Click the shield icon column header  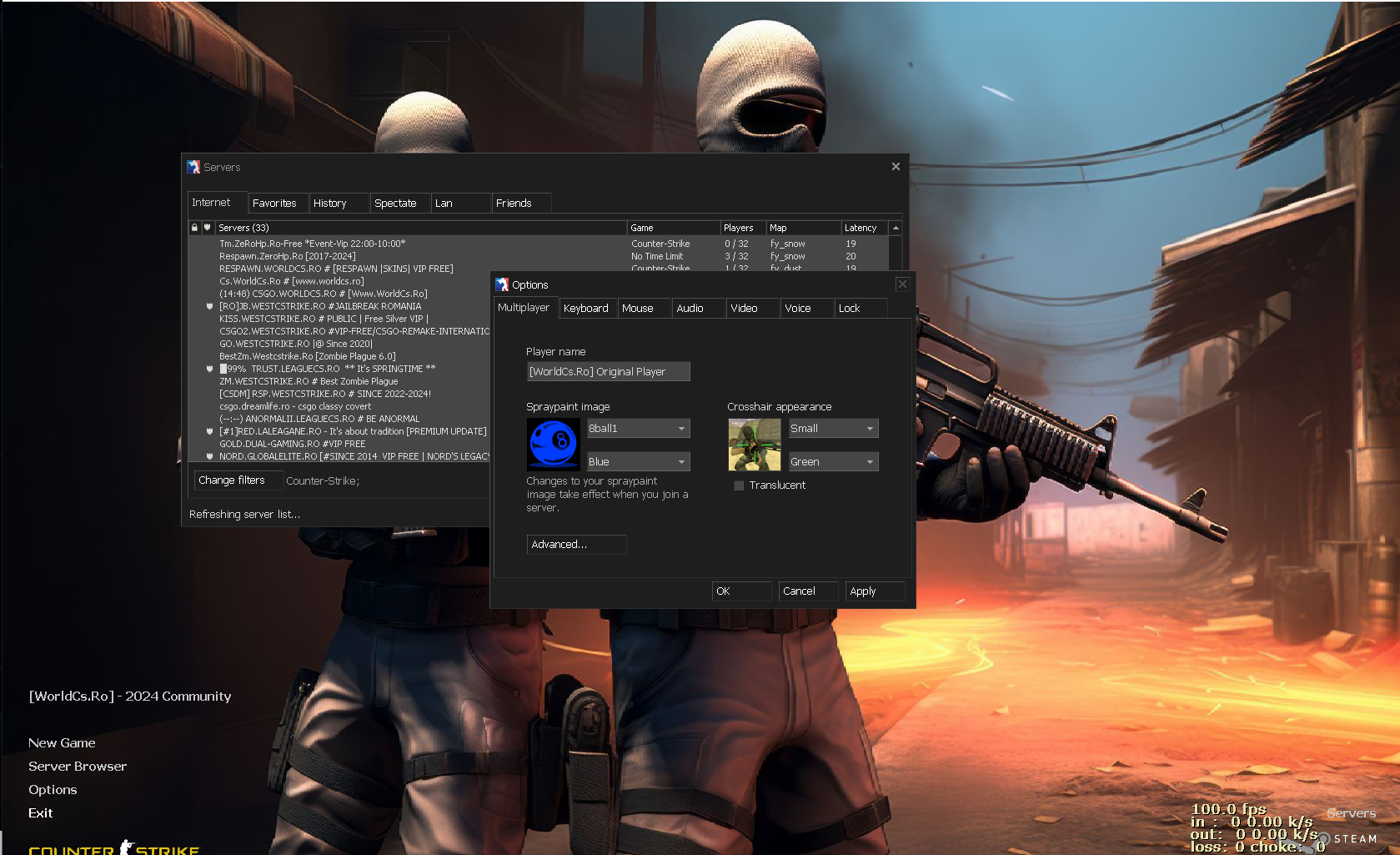(207, 228)
